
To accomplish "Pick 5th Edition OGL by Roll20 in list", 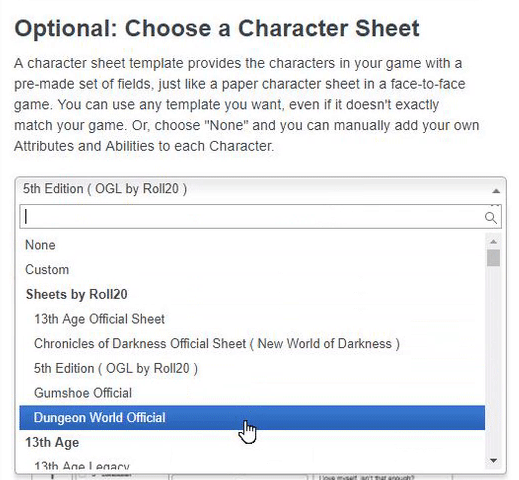I will coord(252,368).
